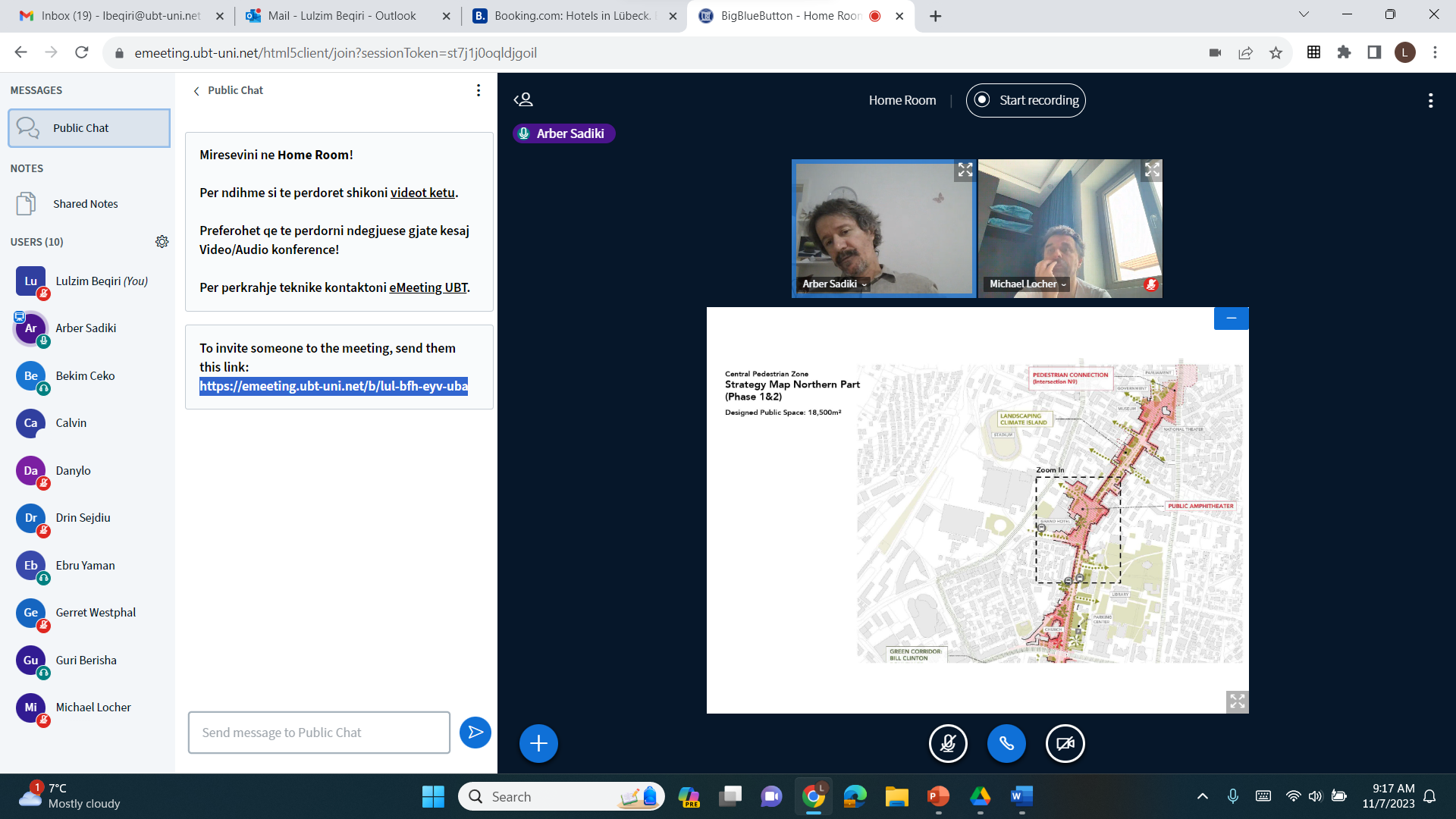Screen dimensions: 1456x819
Task: Open manage users gear icon
Action: tap(162, 242)
